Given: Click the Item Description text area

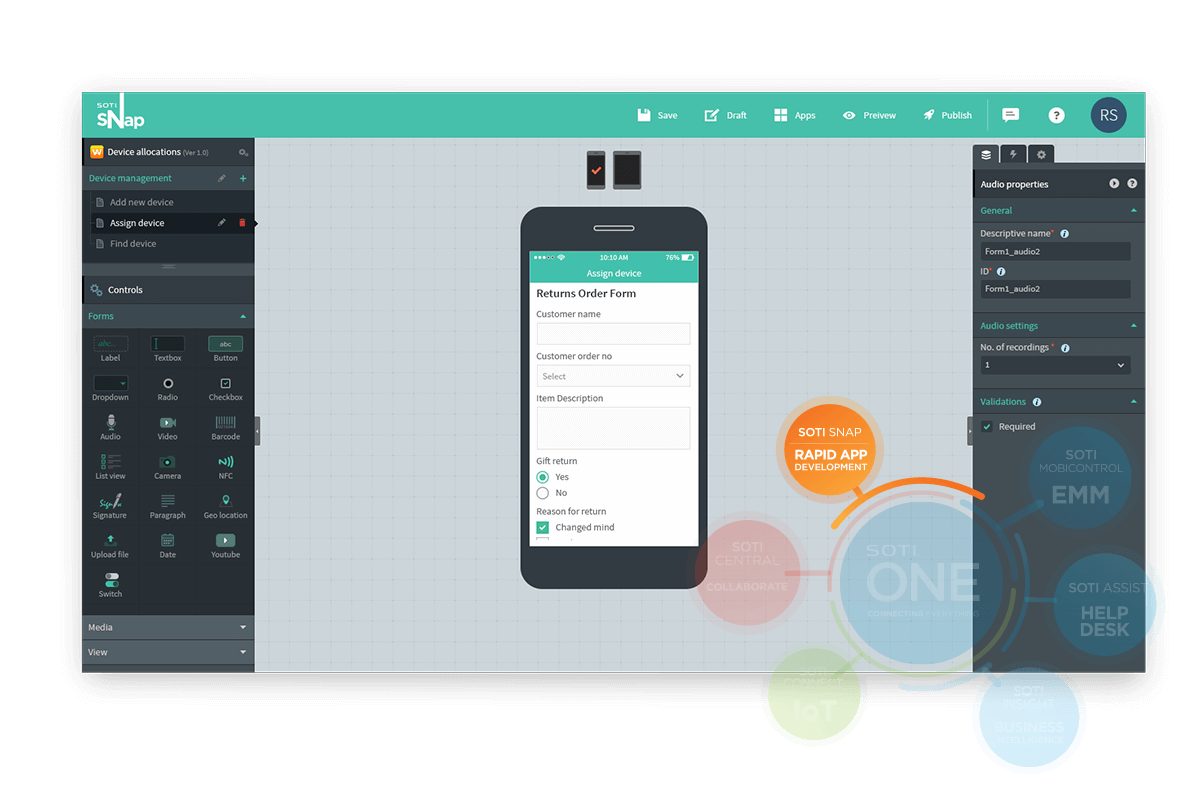Looking at the screenshot, I should pyautogui.click(x=613, y=428).
